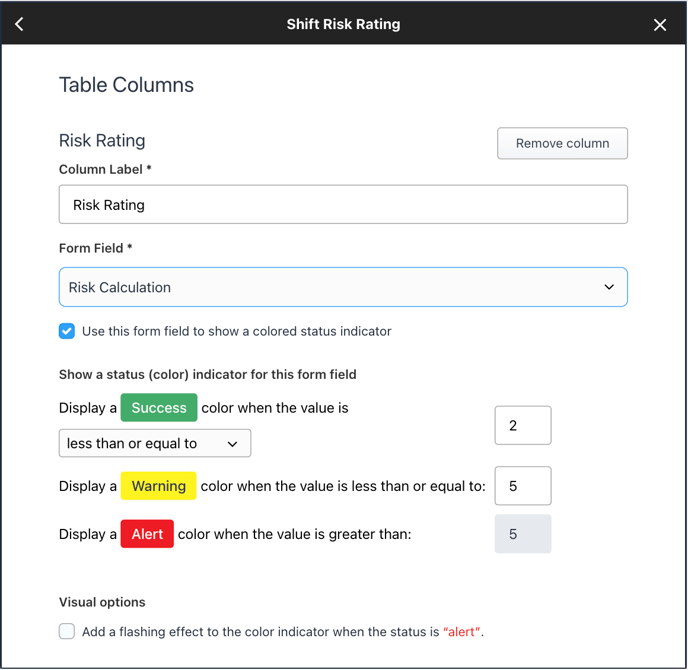Close the Shift Risk Rating dialog
688x670 pixels.
pos(659,25)
